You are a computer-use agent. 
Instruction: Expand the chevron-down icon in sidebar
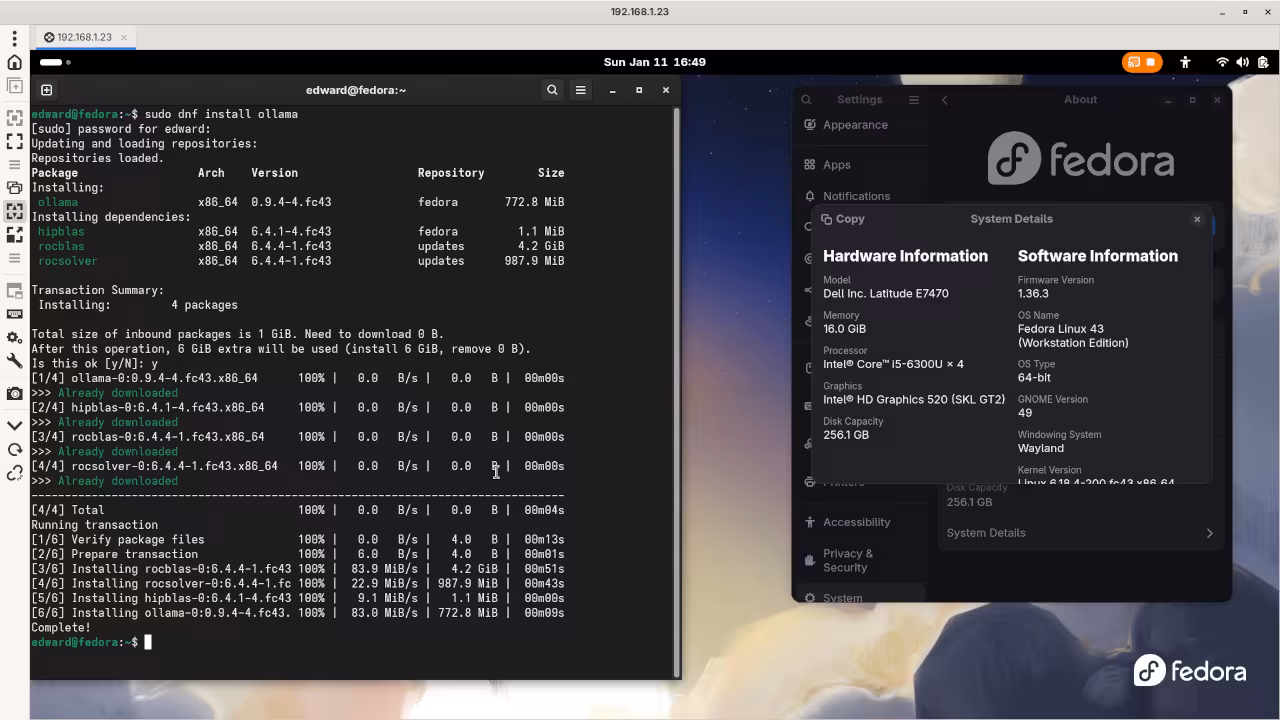[x=14, y=426]
